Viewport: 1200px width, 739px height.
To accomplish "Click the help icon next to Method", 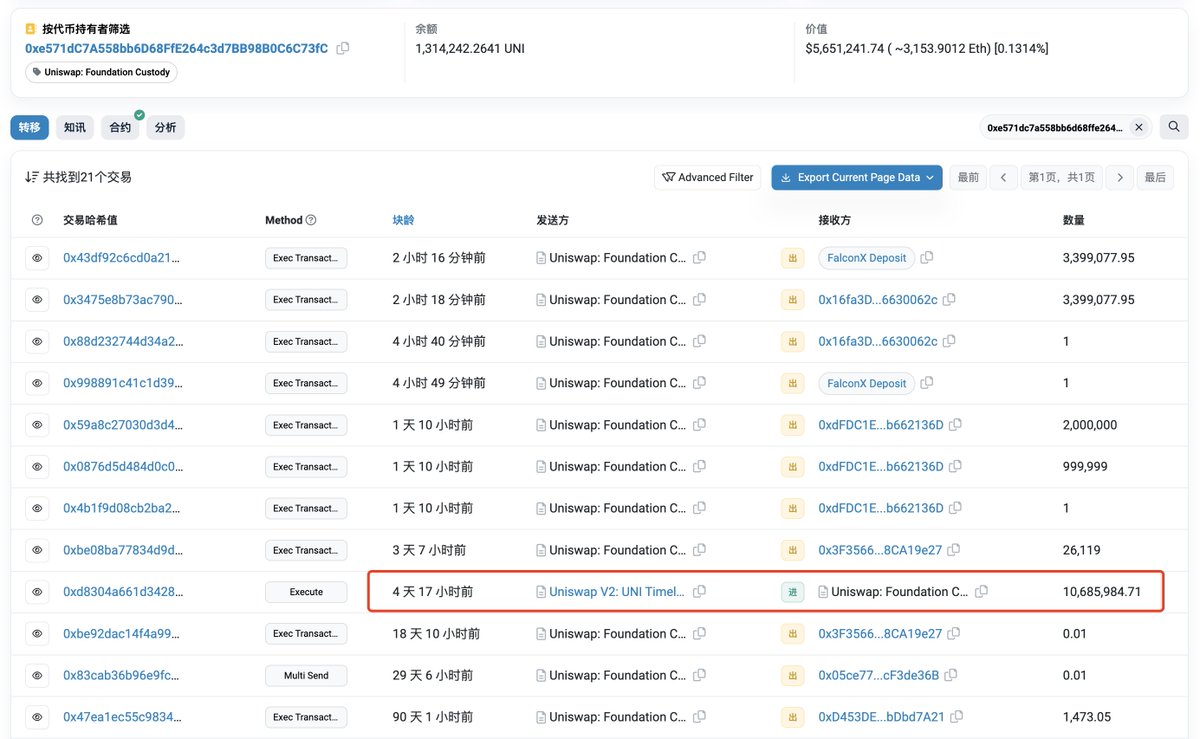I will [x=311, y=220].
